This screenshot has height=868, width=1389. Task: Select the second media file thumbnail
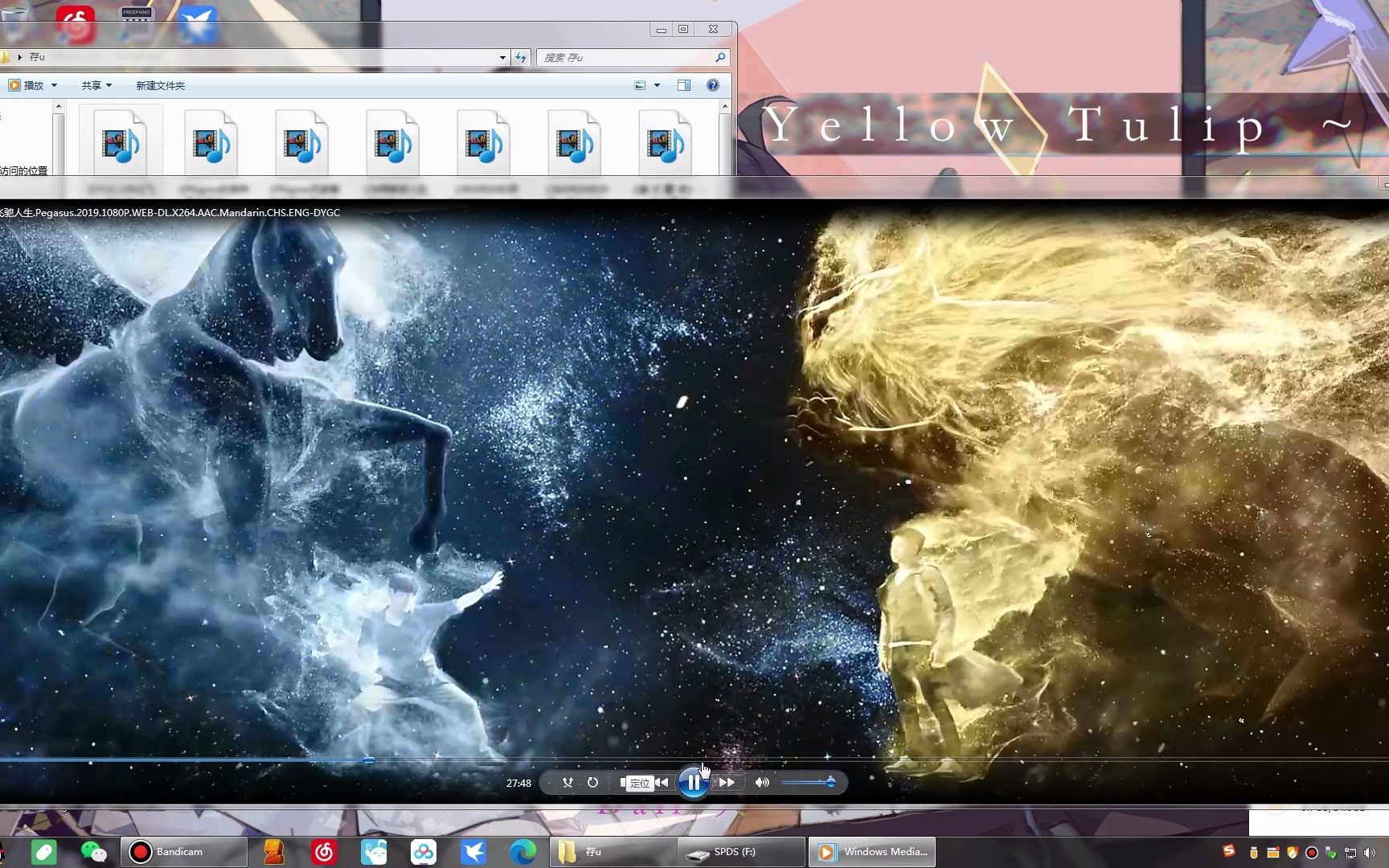[x=211, y=143]
